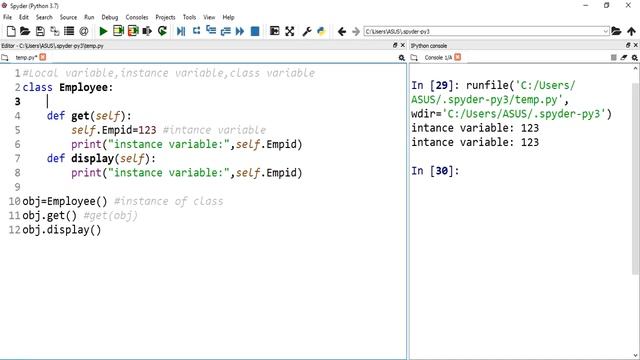Maximize the current pane

(x=275, y=31)
